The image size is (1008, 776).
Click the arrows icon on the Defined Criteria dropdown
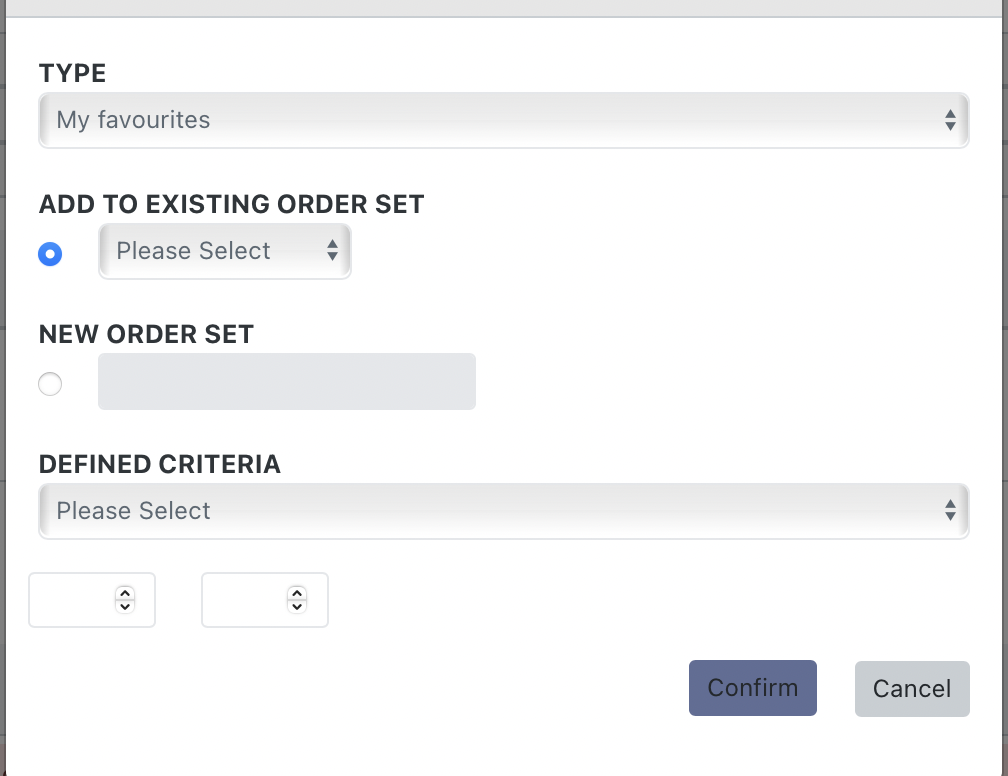click(950, 511)
